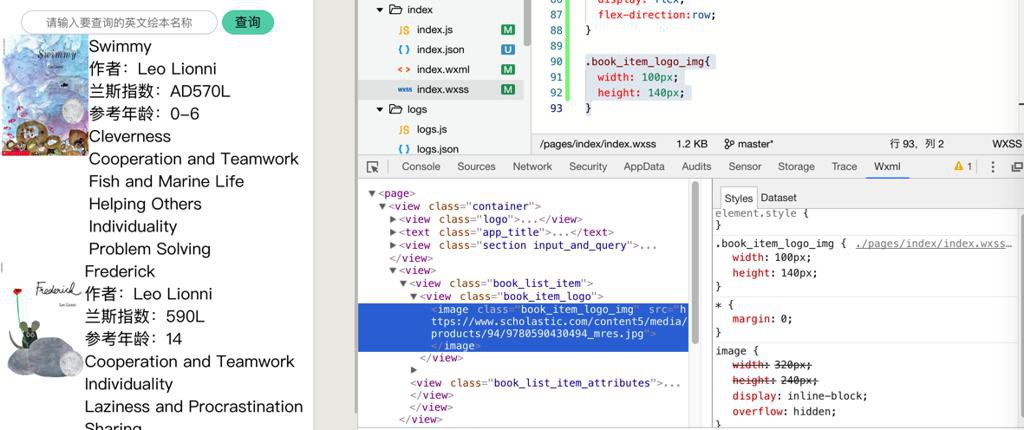Image resolution: width=1024 pixels, height=430 pixels.
Task: Click the '行 93, 列 2' cursor position
Action: pyautogui.click(x=917, y=144)
